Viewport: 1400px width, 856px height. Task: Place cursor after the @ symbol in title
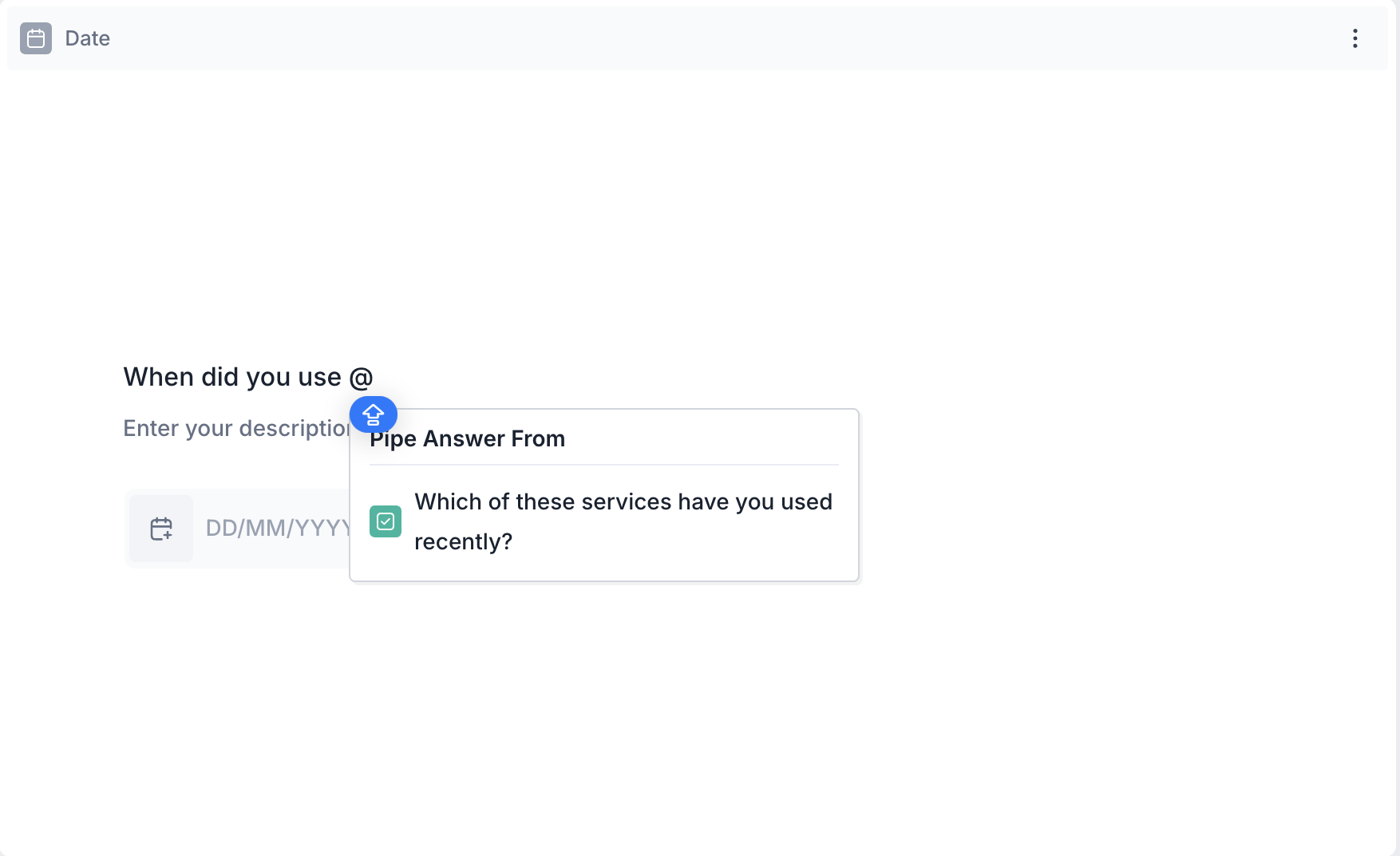pyautogui.click(x=374, y=377)
